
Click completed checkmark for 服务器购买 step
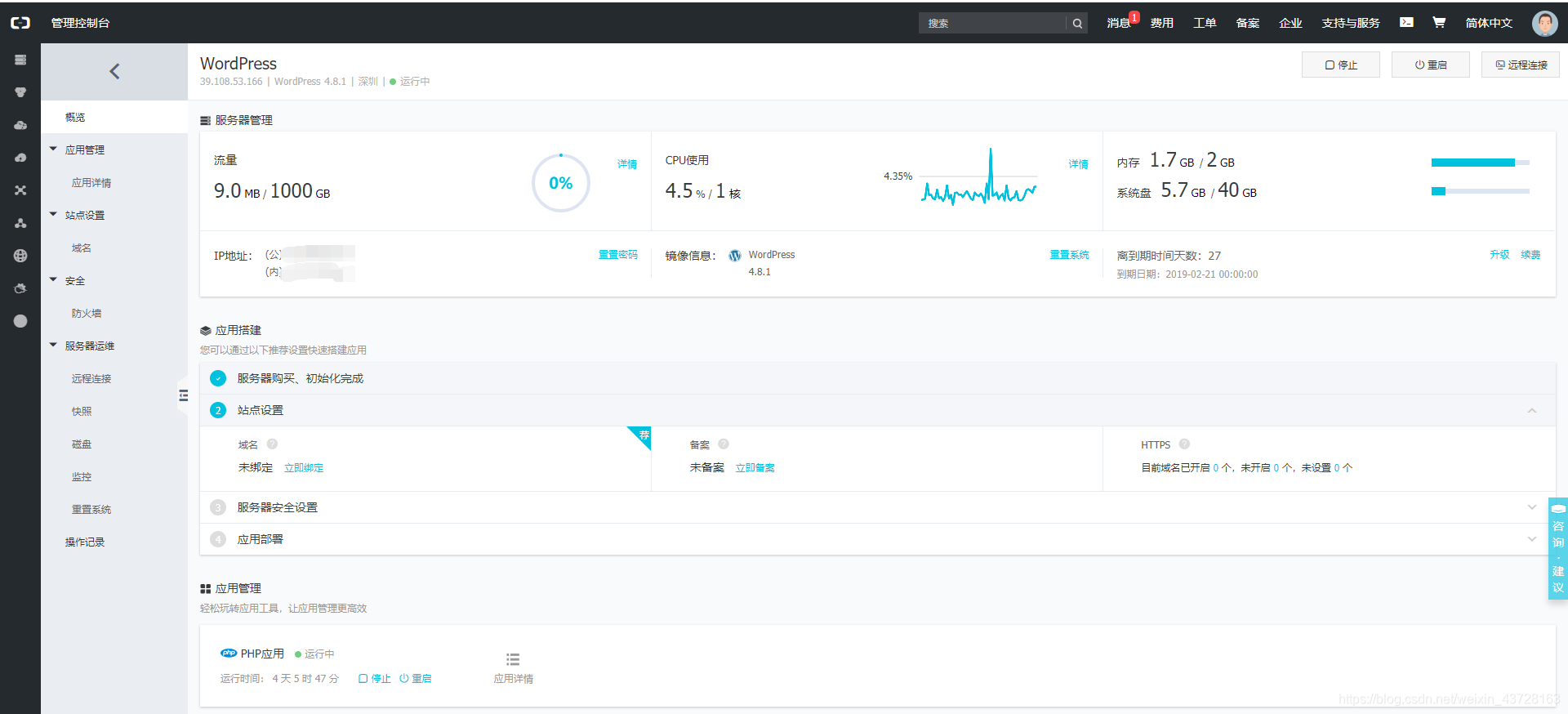pyautogui.click(x=218, y=378)
